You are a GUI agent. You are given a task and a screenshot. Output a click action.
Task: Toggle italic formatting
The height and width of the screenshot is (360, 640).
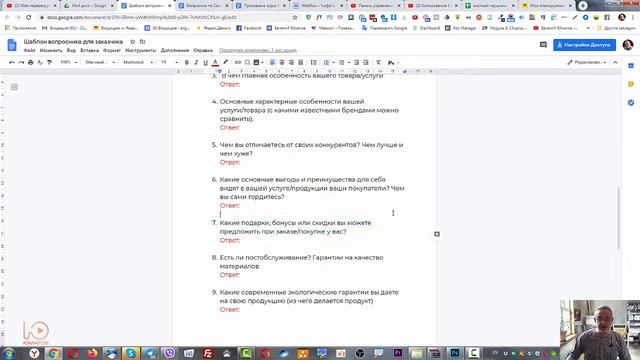(x=196, y=62)
